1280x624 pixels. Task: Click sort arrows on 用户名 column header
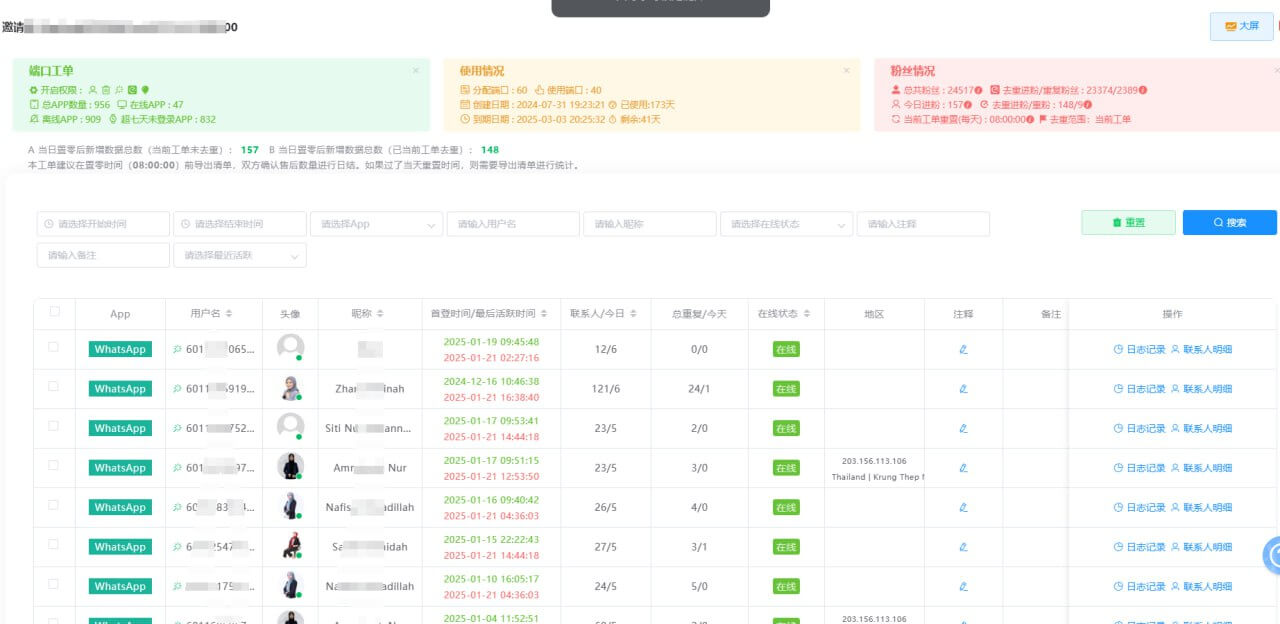[229, 314]
